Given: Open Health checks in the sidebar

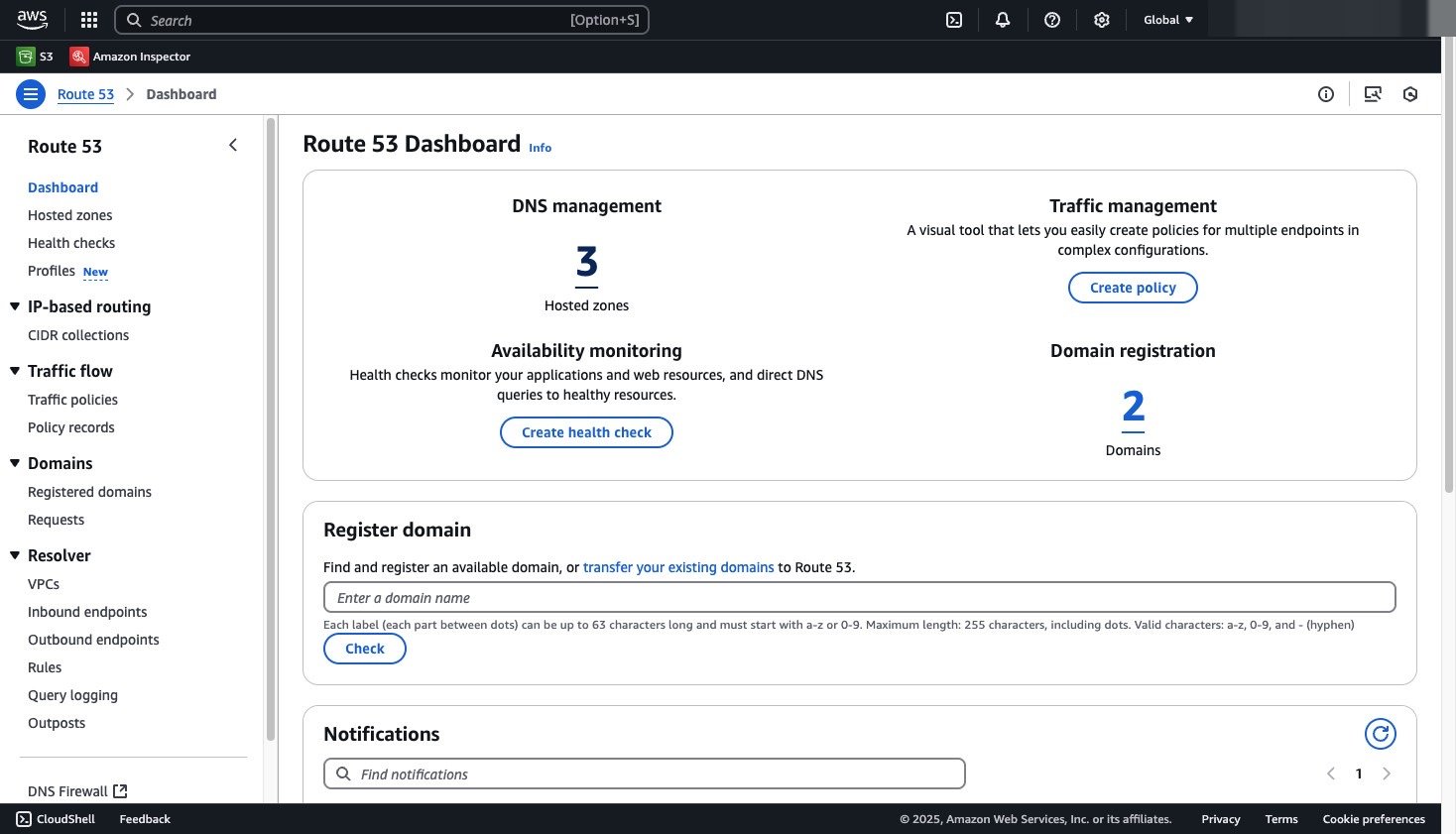Looking at the screenshot, I should pyautogui.click(x=71, y=243).
